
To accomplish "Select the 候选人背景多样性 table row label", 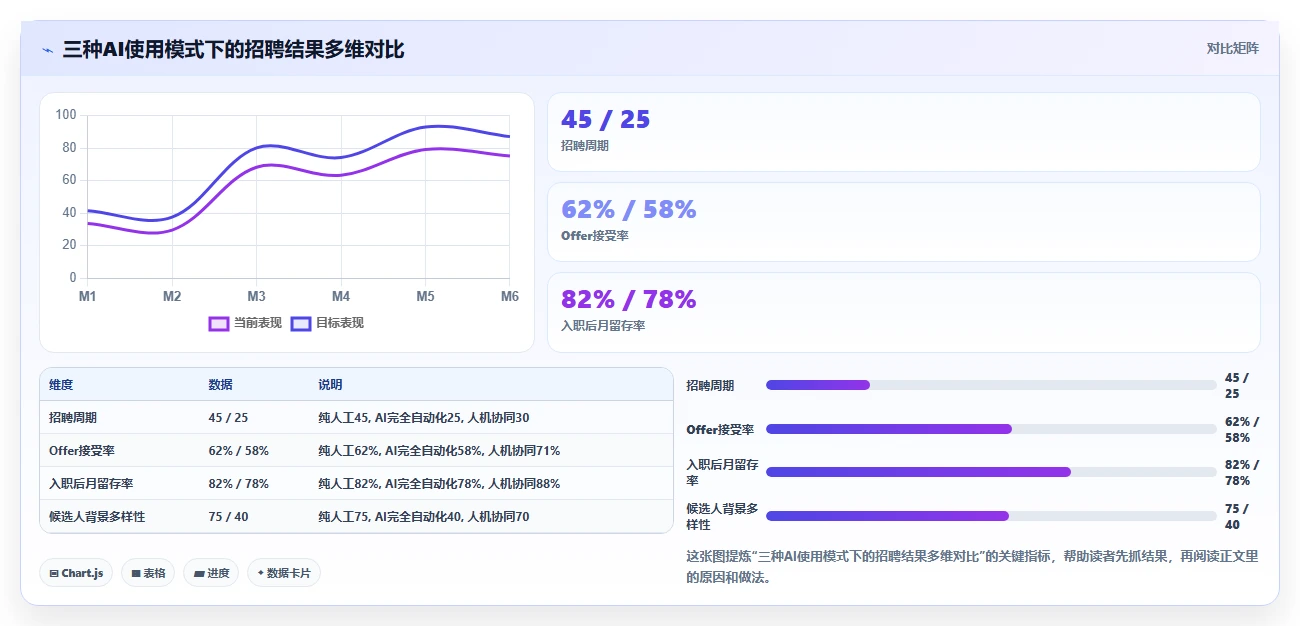I will click(97, 517).
